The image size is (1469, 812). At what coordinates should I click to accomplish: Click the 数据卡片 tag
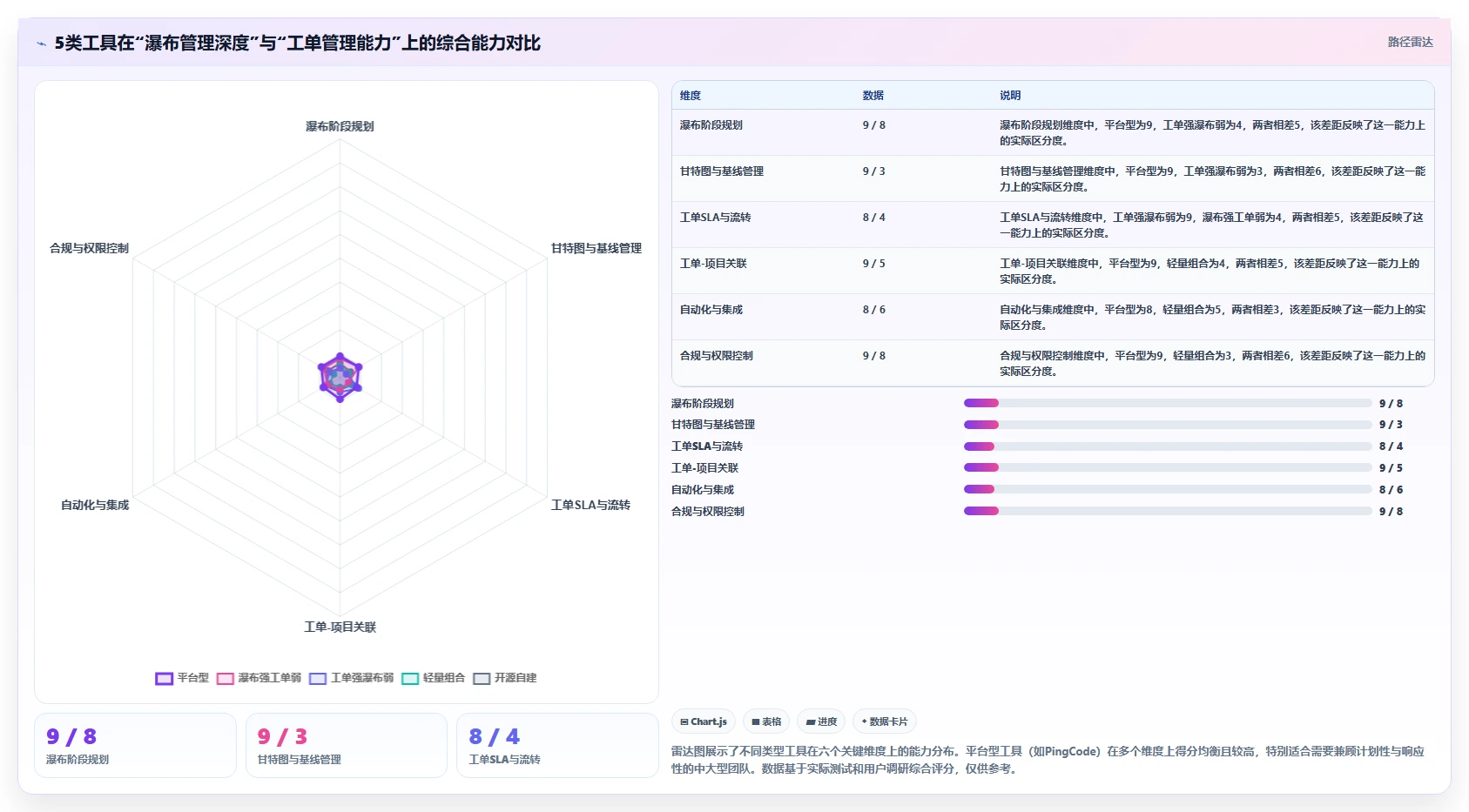[885, 721]
